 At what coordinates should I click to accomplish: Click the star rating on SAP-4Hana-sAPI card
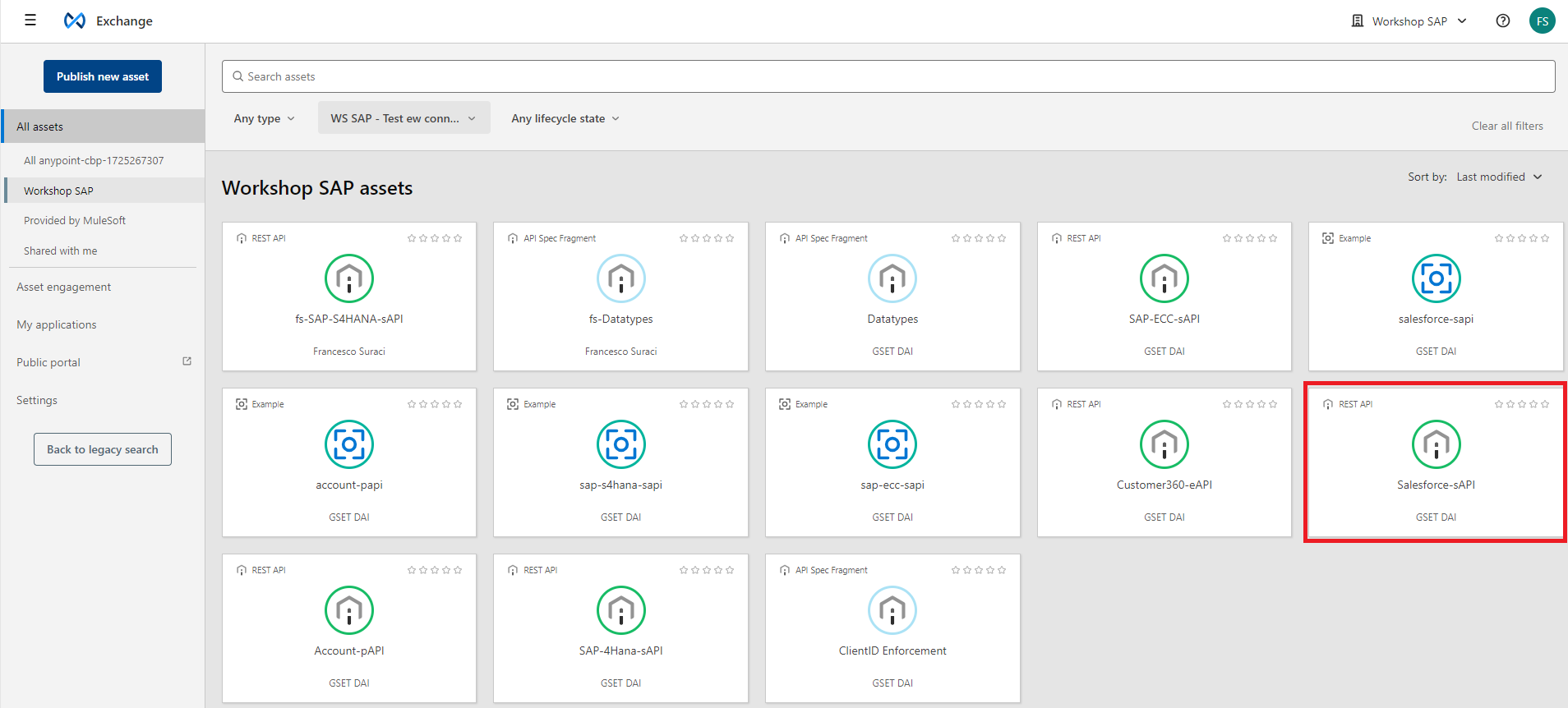(x=707, y=570)
